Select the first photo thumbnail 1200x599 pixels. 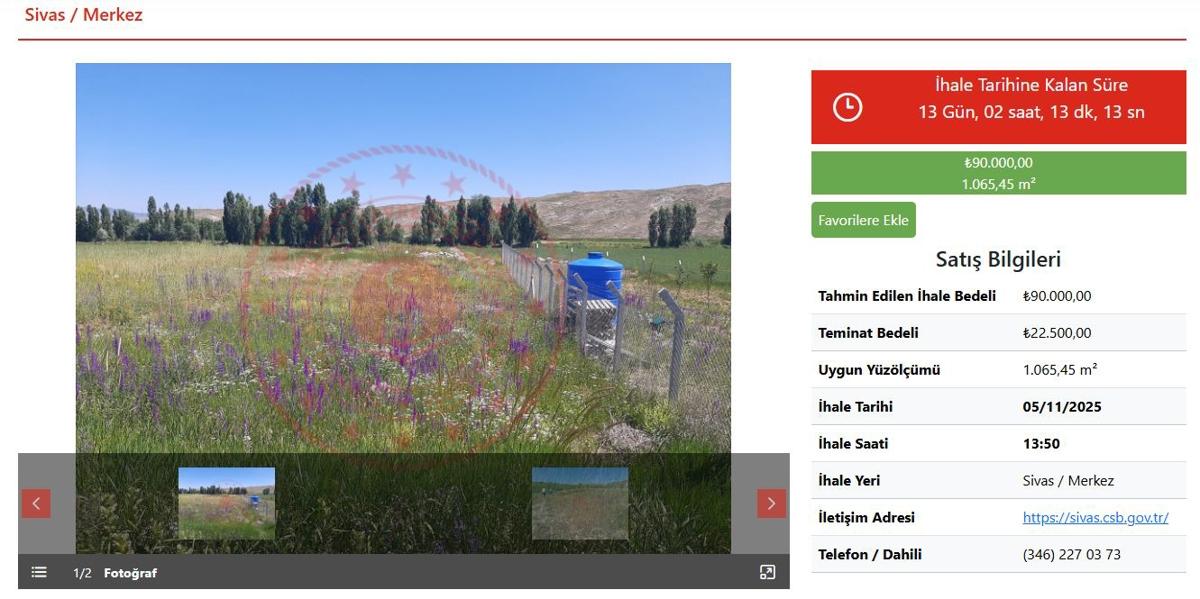(226, 503)
